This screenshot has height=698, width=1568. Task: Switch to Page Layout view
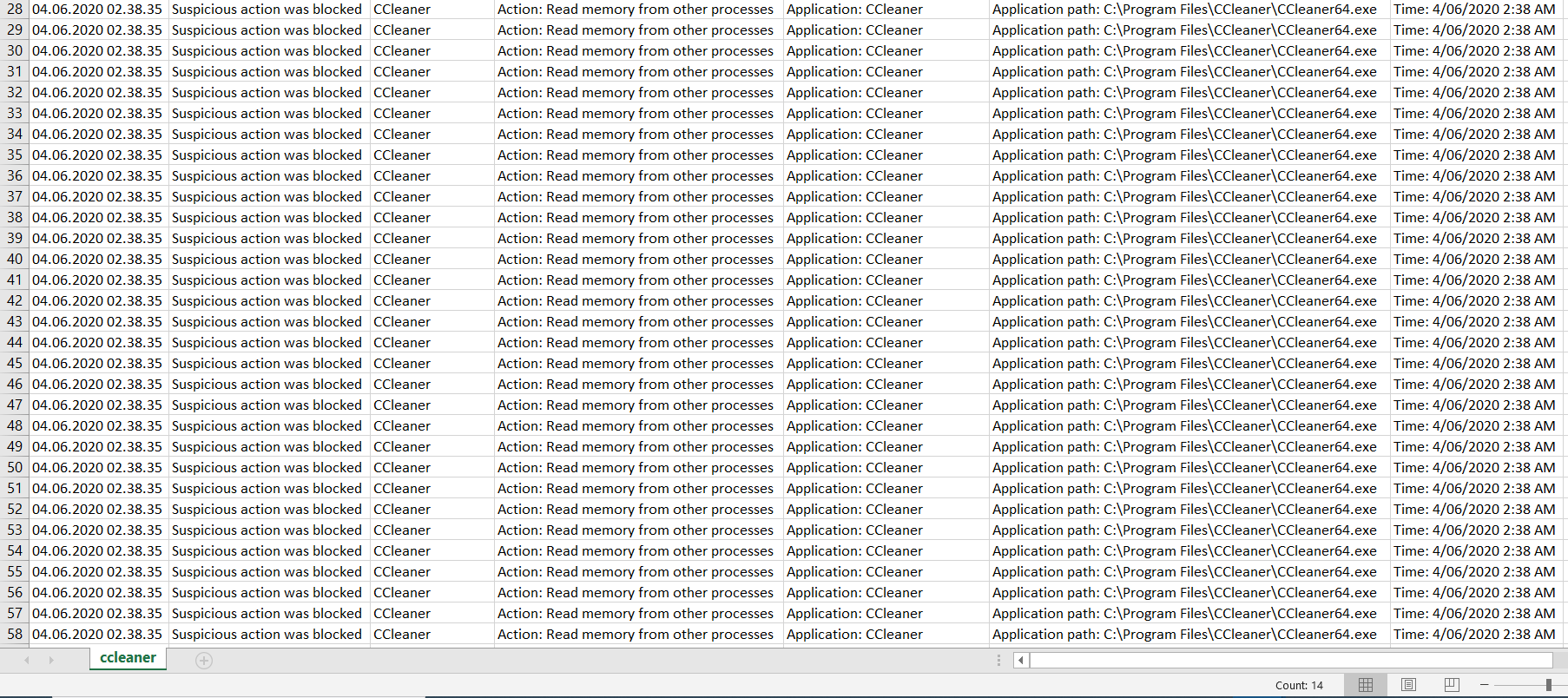pos(1408,685)
